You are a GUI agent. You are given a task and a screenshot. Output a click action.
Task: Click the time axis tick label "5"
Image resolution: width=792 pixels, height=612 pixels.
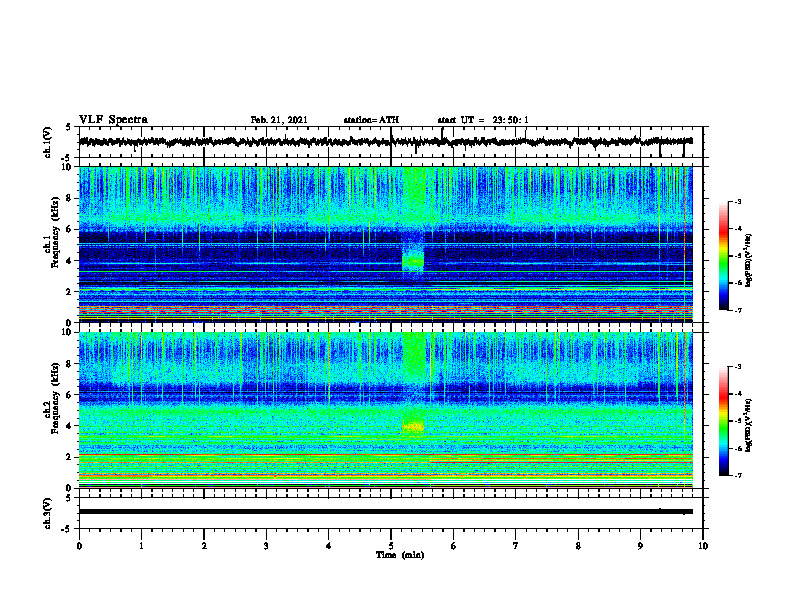(x=391, y=546)
